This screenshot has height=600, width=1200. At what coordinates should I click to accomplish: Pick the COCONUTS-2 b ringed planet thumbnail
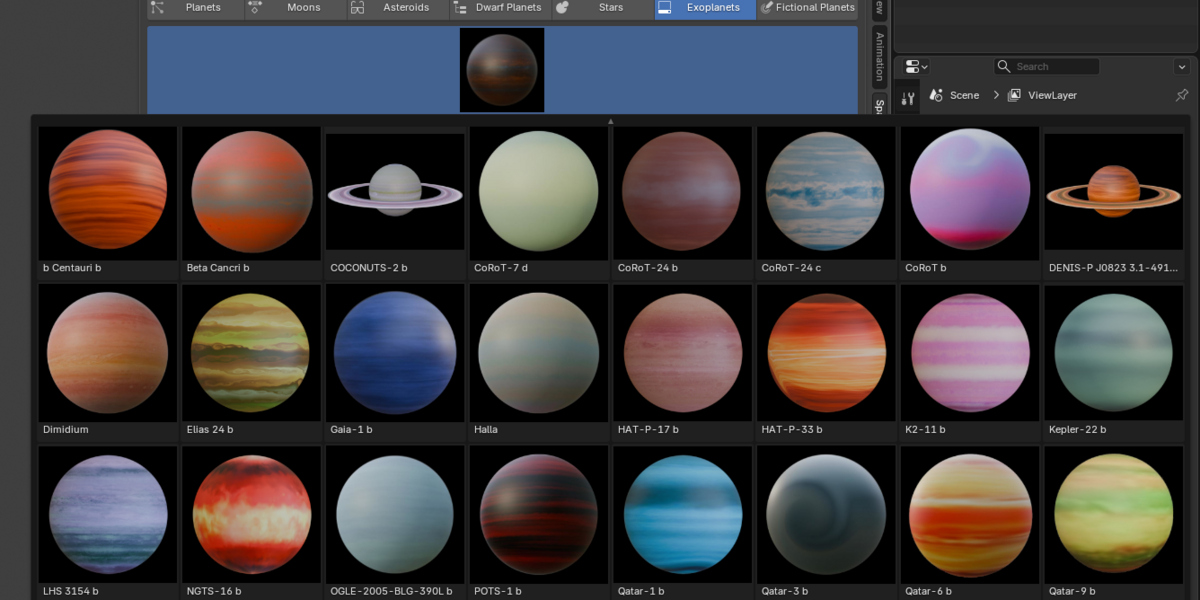coord(395,200)
